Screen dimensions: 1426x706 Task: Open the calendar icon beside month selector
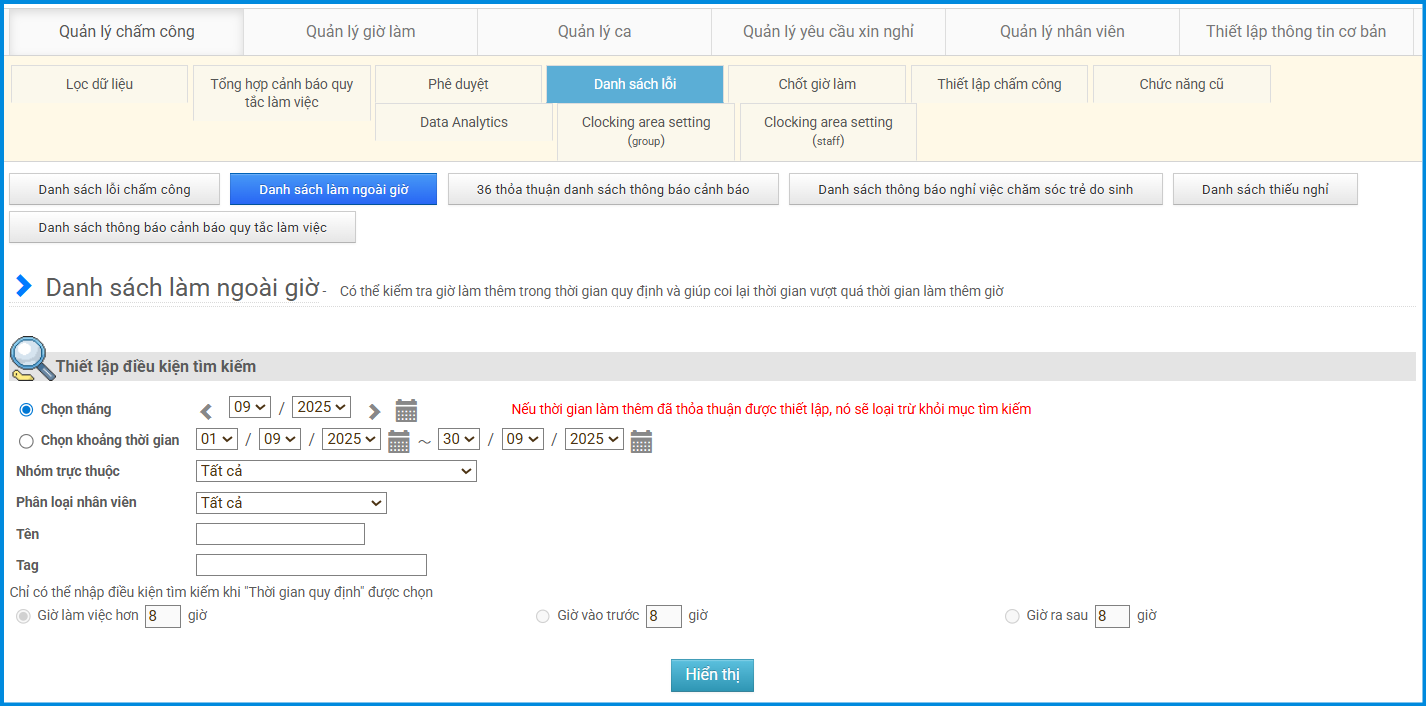tap(406, 410)
